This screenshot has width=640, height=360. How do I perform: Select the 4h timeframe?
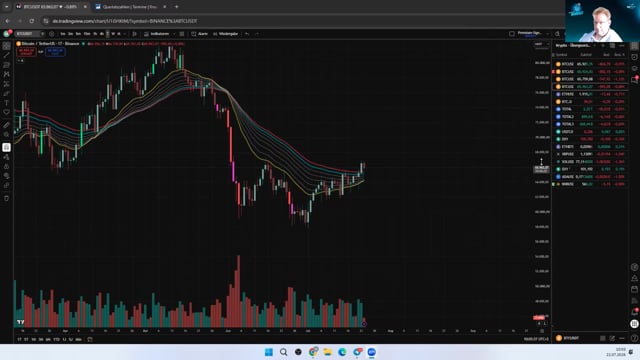coord(102,34)
